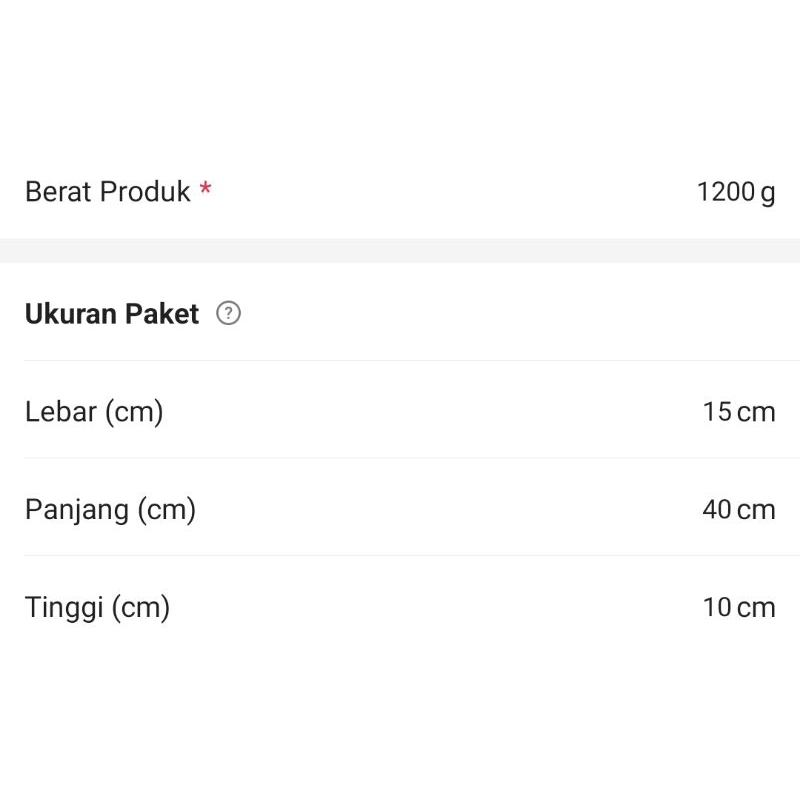Image resolution: width=800 pixels, height=800 pixels.
Task: Click the red required asterisk
Action: 205,189
